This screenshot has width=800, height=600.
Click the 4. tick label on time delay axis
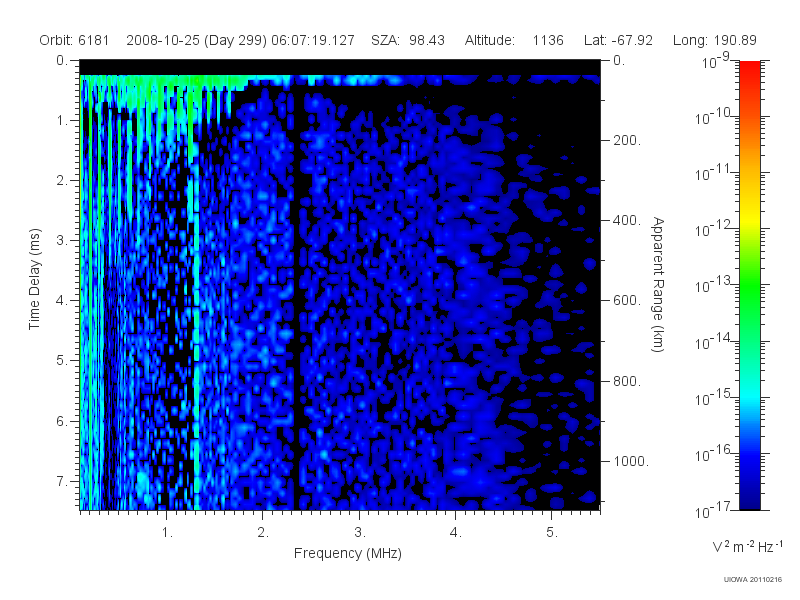coord(61,301)
